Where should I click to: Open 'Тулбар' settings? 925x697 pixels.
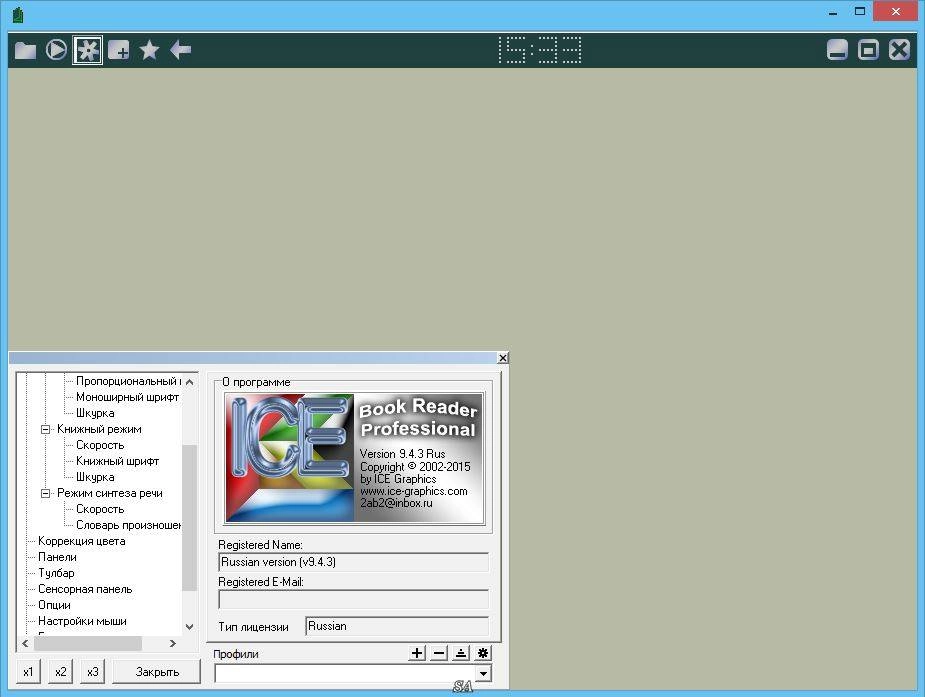56,573
